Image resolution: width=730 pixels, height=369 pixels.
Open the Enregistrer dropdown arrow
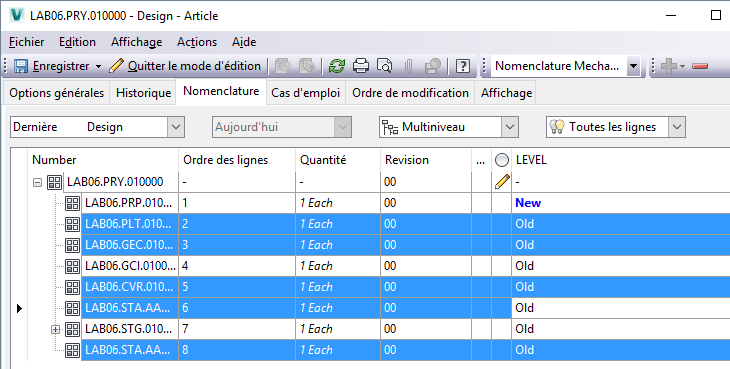98,66
